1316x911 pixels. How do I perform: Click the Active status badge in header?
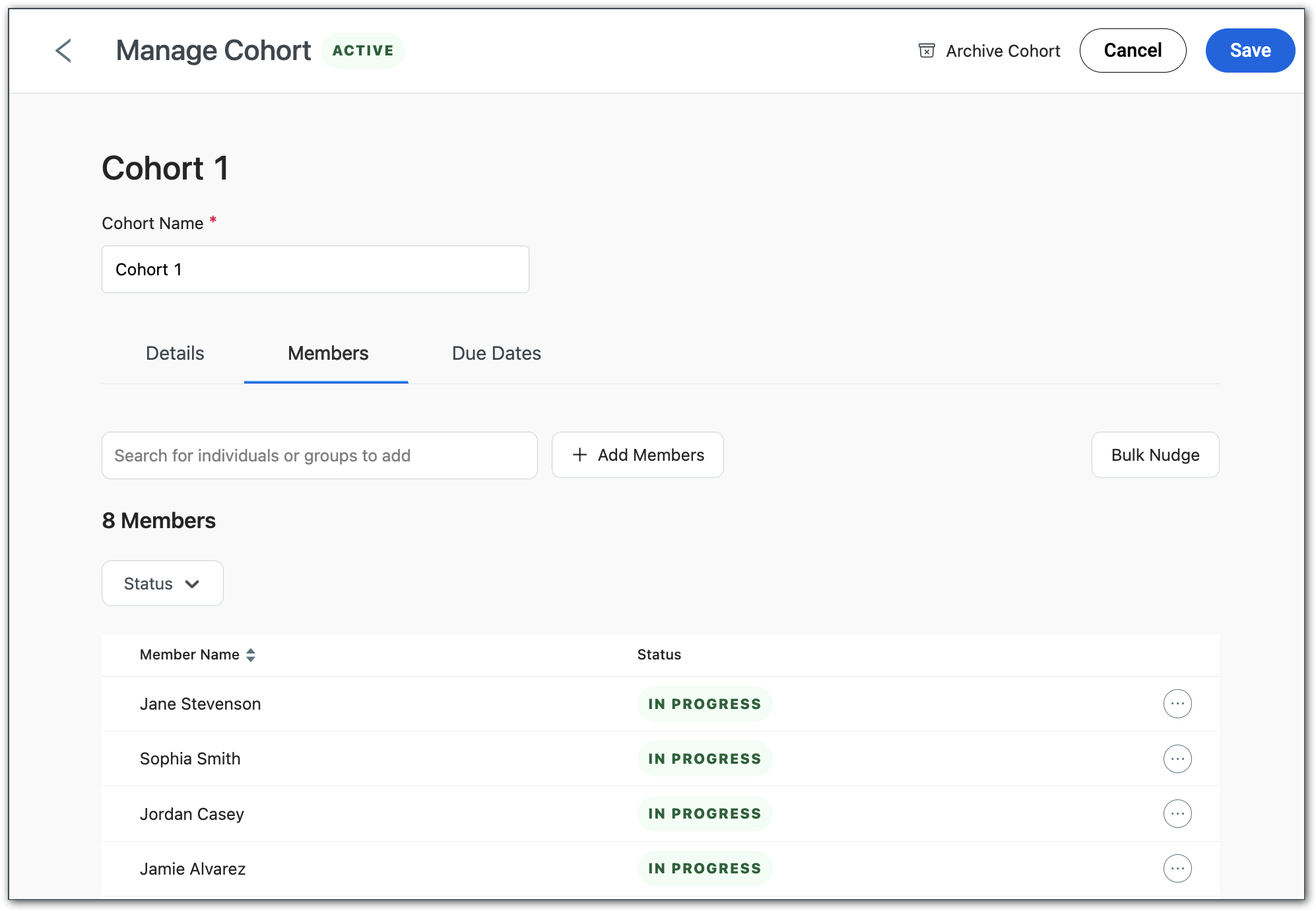pos(363,51)
